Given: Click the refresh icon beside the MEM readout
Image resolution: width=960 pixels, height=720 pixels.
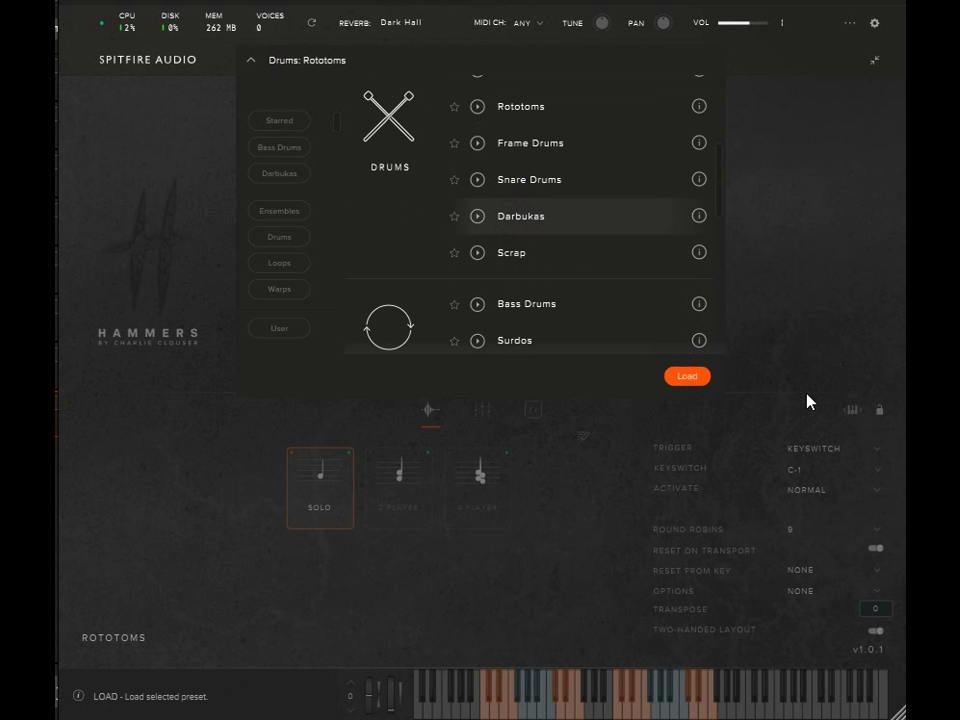Looking at the screenshot, I should click(x=311, y=22).
